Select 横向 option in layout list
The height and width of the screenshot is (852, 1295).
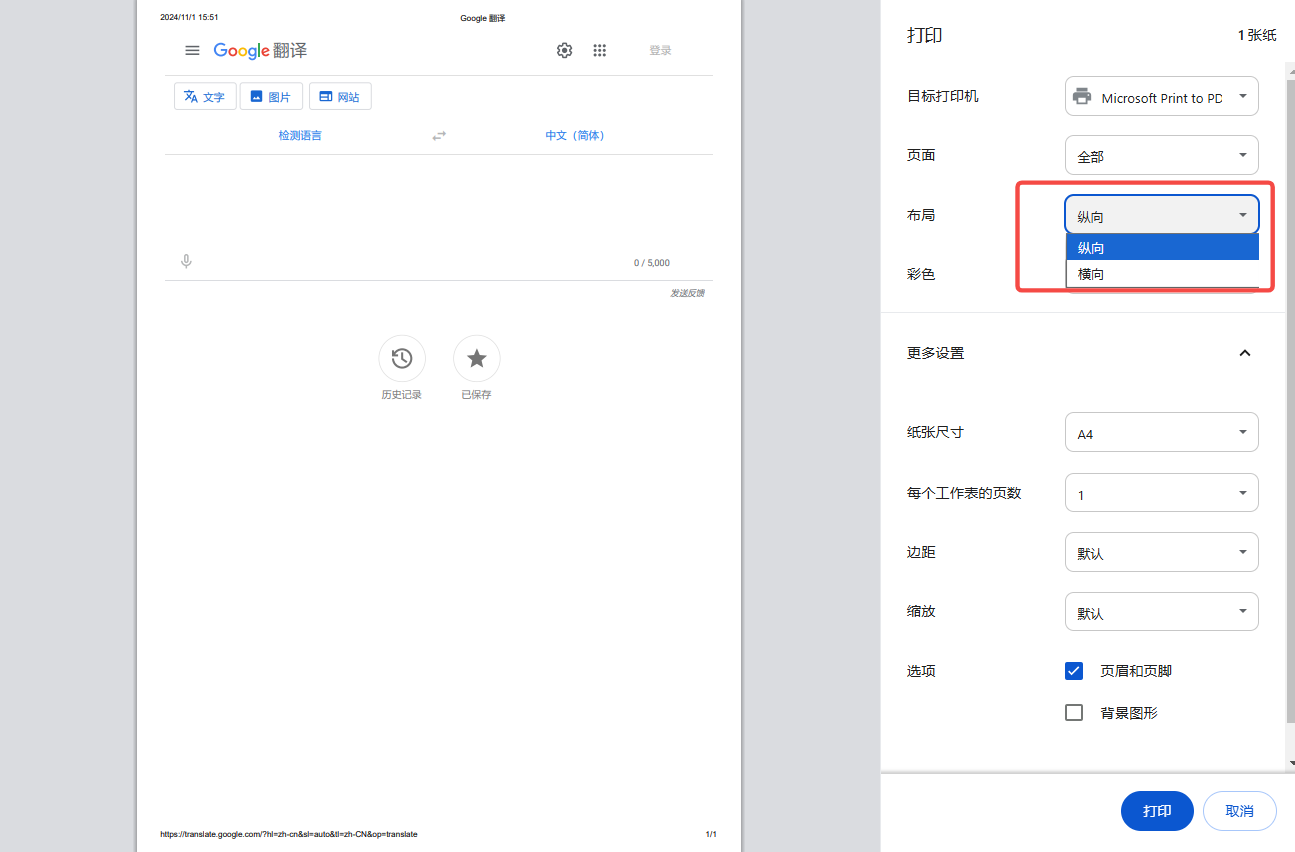click(1162, 273)
